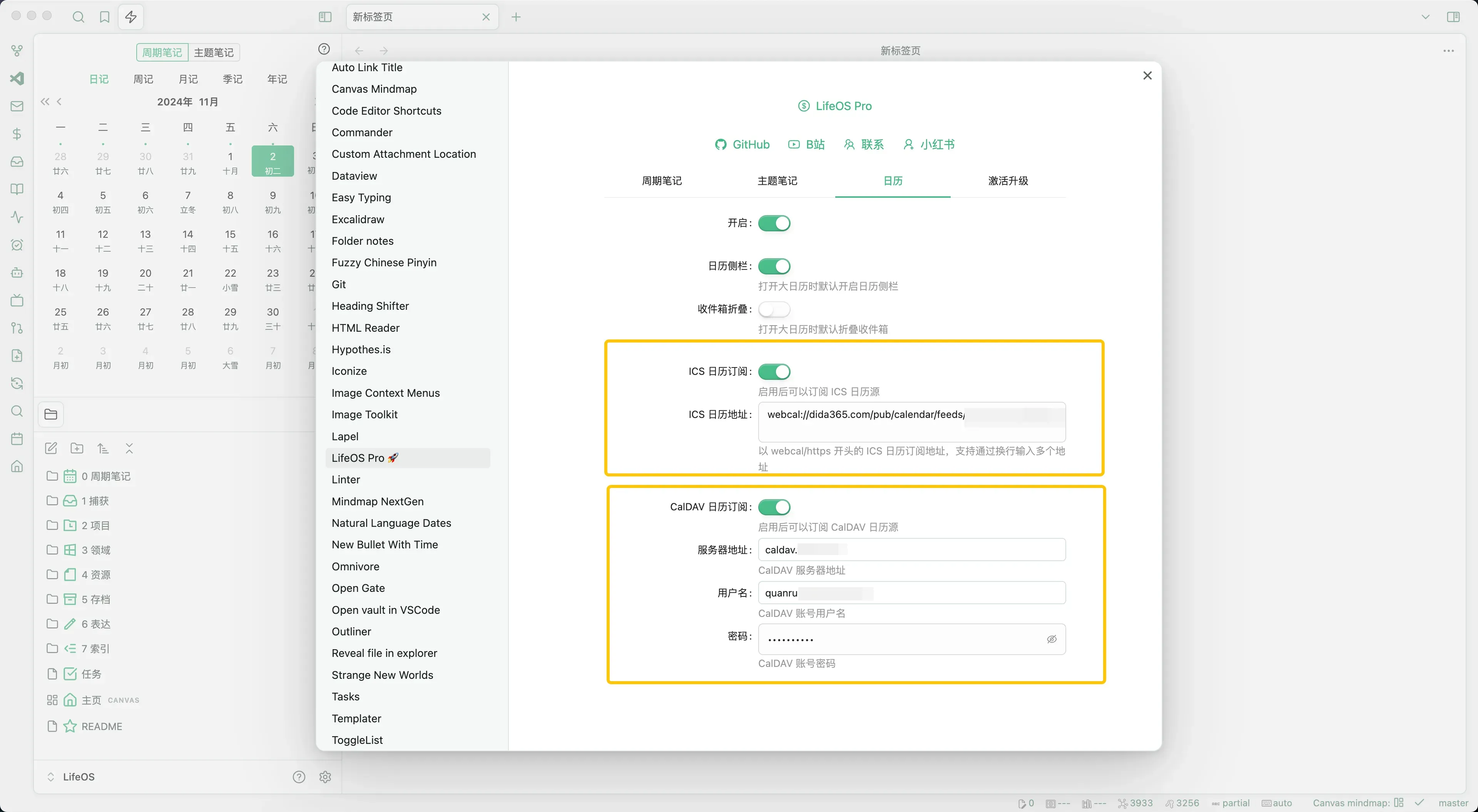Turn off the CalDAV 日历订阅 switch
1478x812 pixels.
(x=774, y=507)
